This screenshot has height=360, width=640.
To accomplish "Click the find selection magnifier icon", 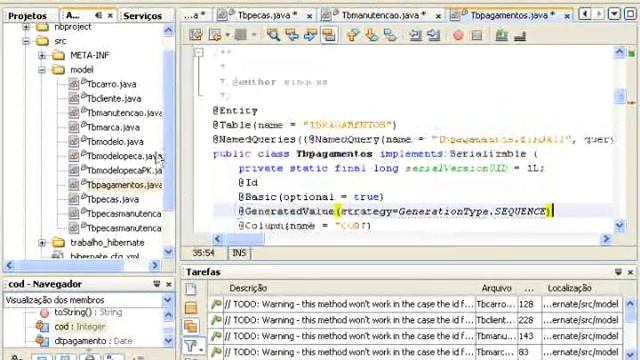I will (x=273, y=35).
